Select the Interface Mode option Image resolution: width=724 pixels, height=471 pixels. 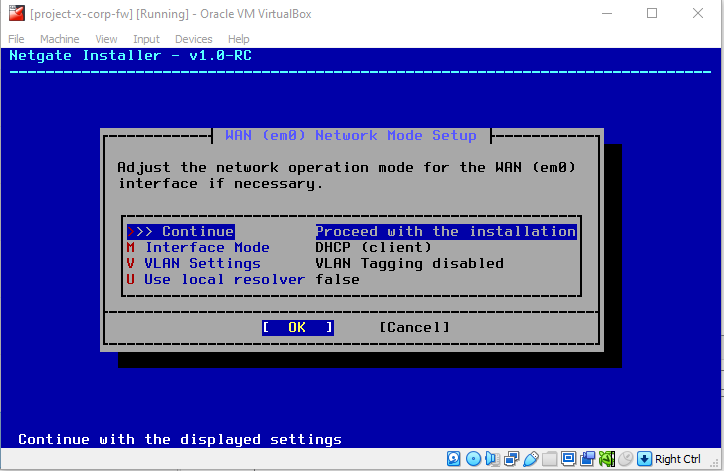[x=207, y=247]
